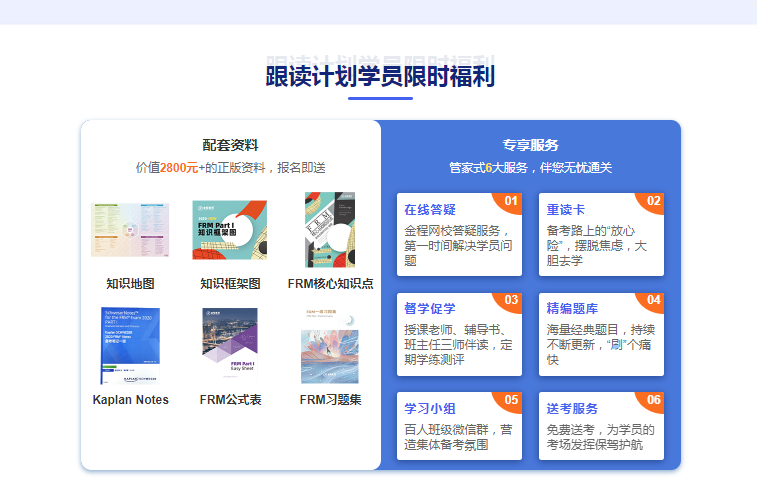Click the 知识框架图 label text
Screen dimensions: 757x483
230,284
